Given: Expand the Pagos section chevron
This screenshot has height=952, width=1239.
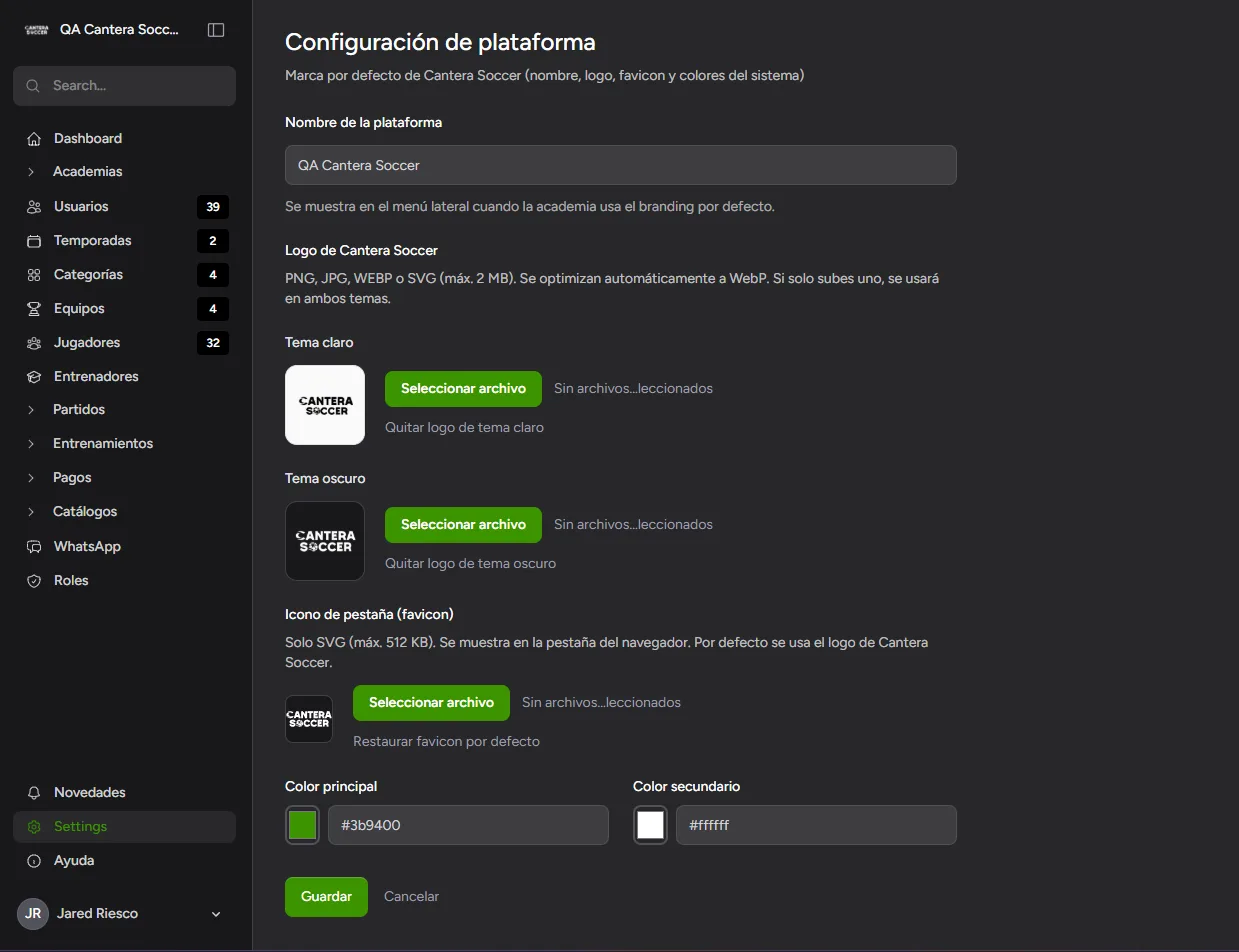Looking at the screenshot, I should pyautogui.click(x=32, y=478).
